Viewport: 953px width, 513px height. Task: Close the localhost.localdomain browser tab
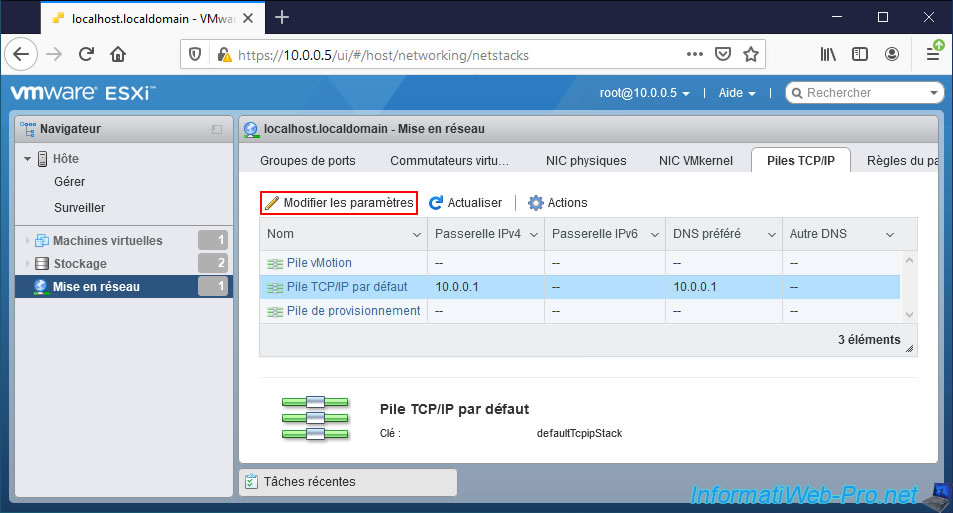point(248,18)
